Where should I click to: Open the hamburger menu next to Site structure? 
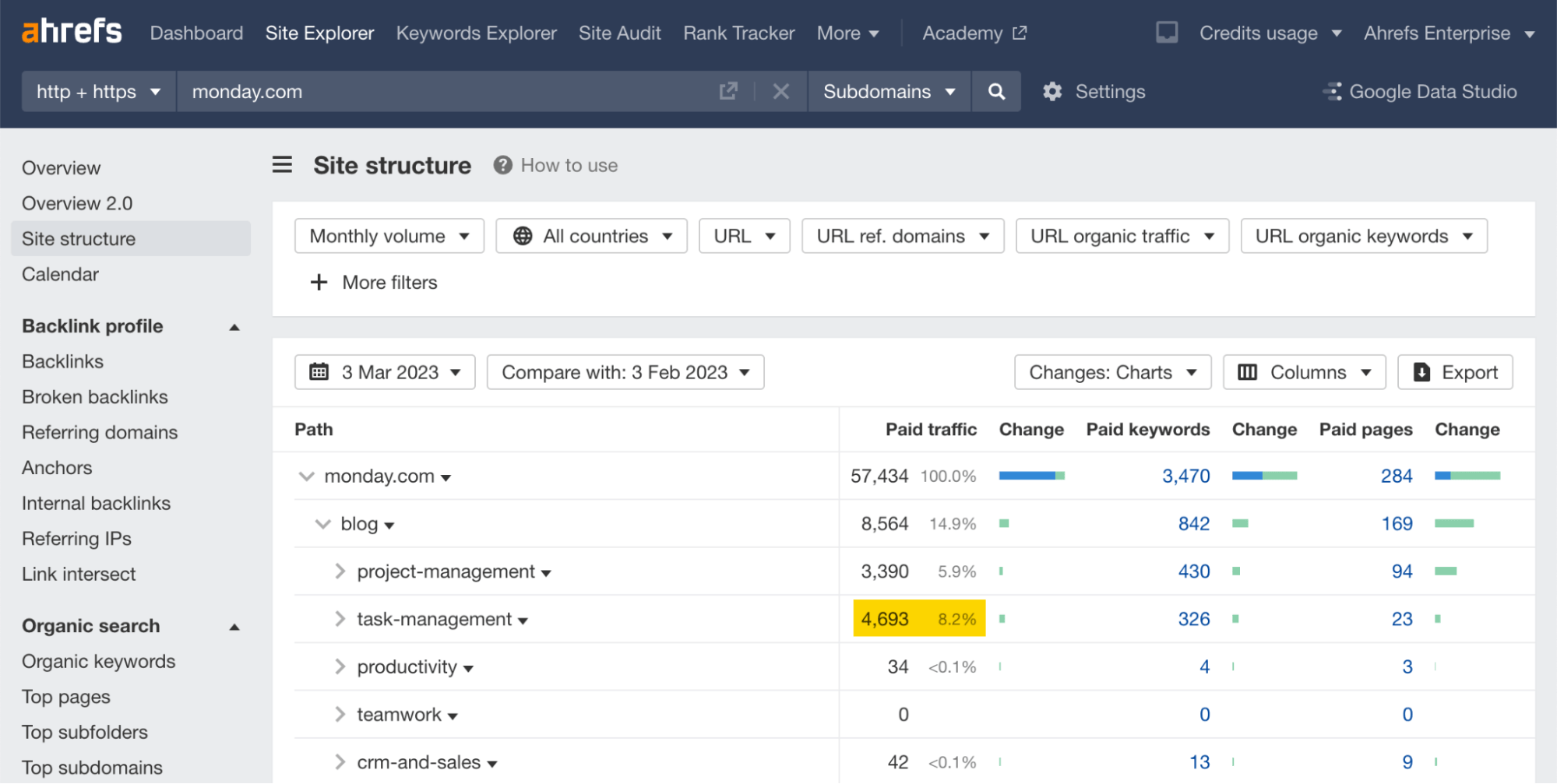tap(282, 165)
